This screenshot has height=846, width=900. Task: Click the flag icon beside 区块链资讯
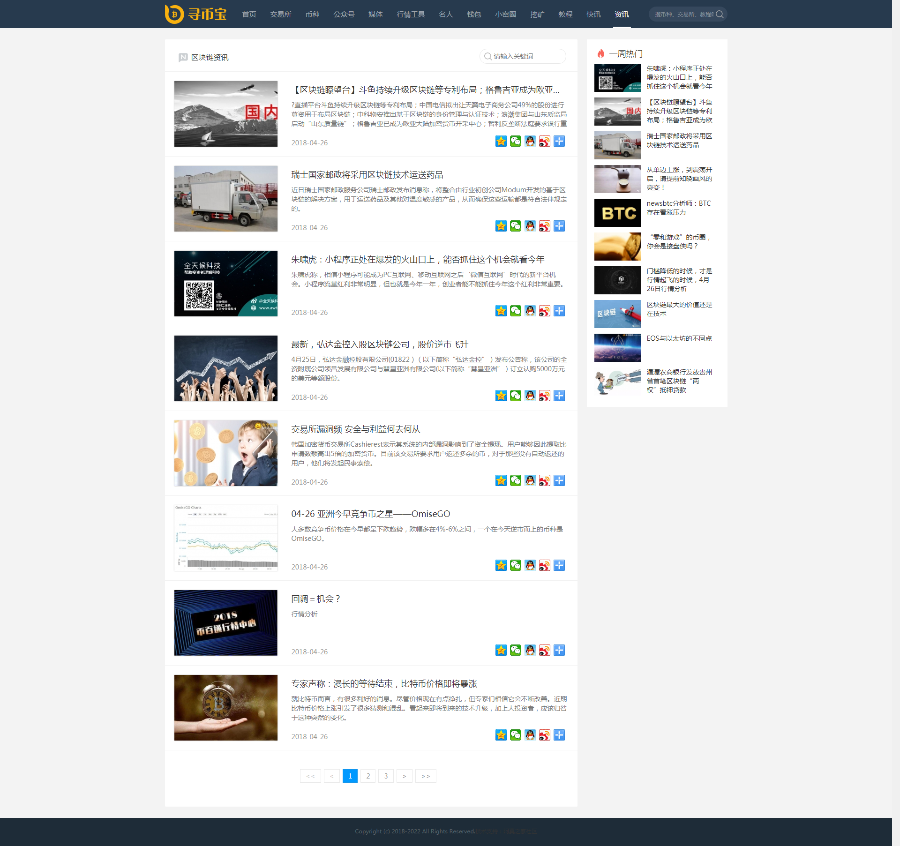point(183,57)
